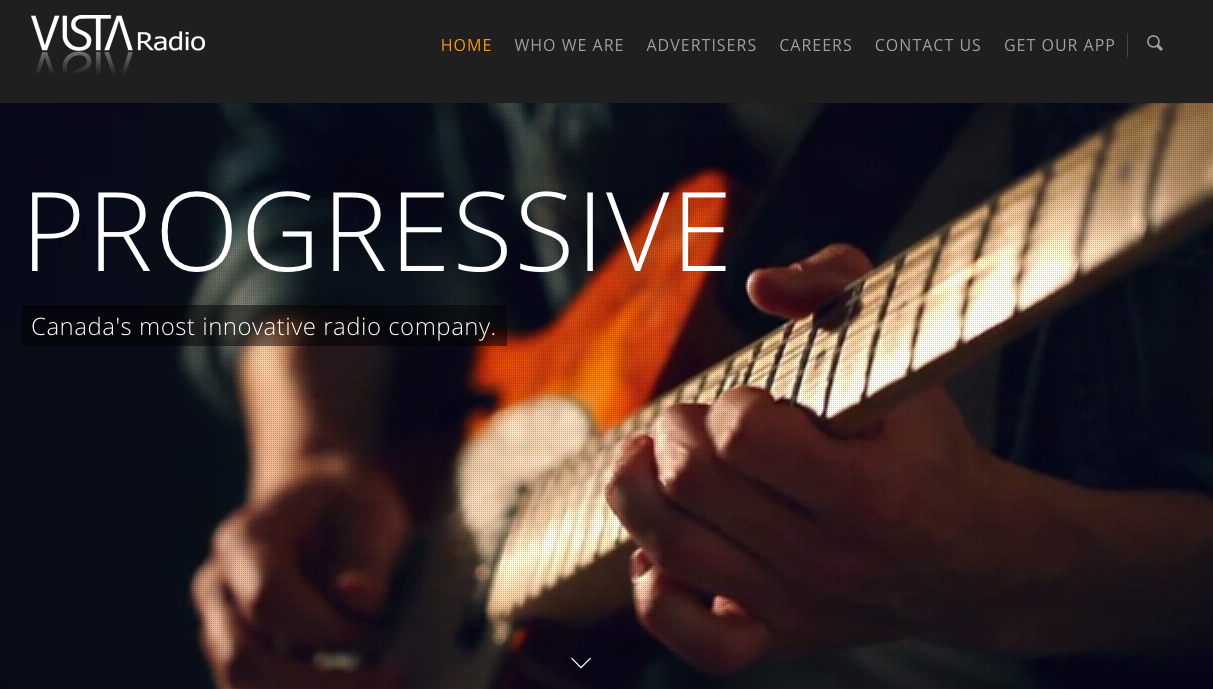Click the divider beside the search icon
This screenshot has width=1213, height=689.
tap(1128, 45)
